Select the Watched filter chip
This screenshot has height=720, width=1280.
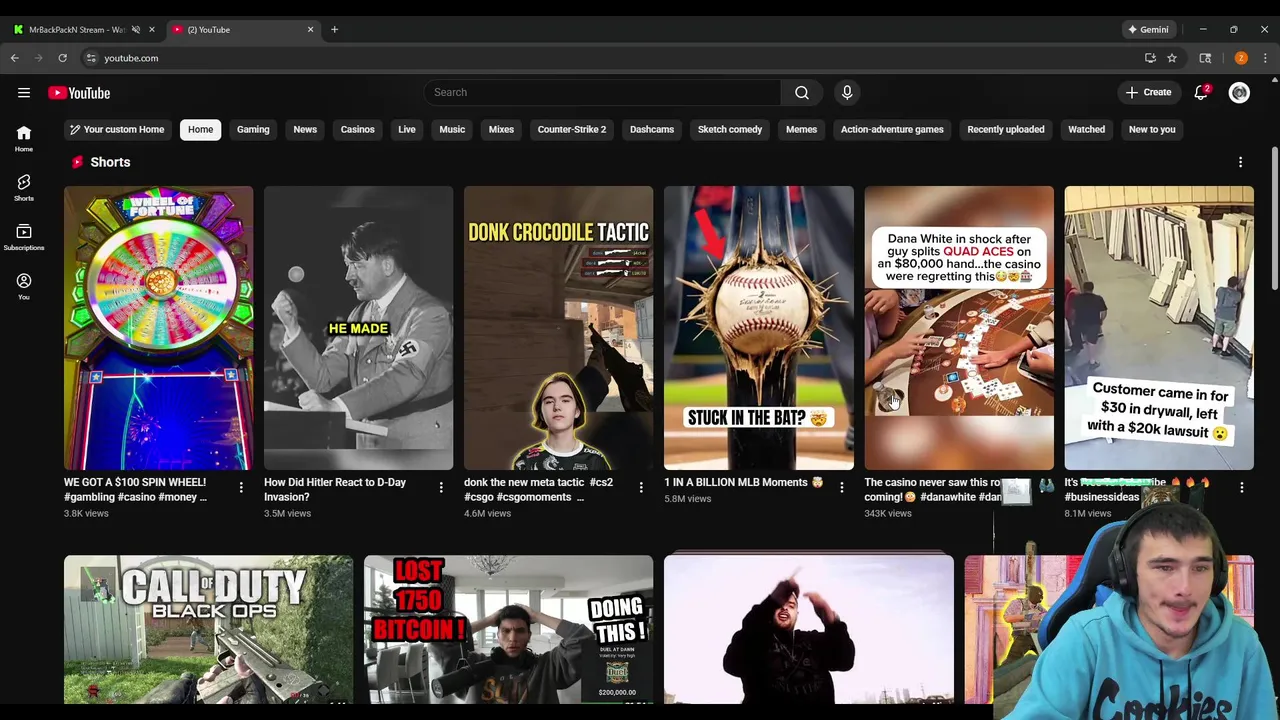[x=1086, y=129]
